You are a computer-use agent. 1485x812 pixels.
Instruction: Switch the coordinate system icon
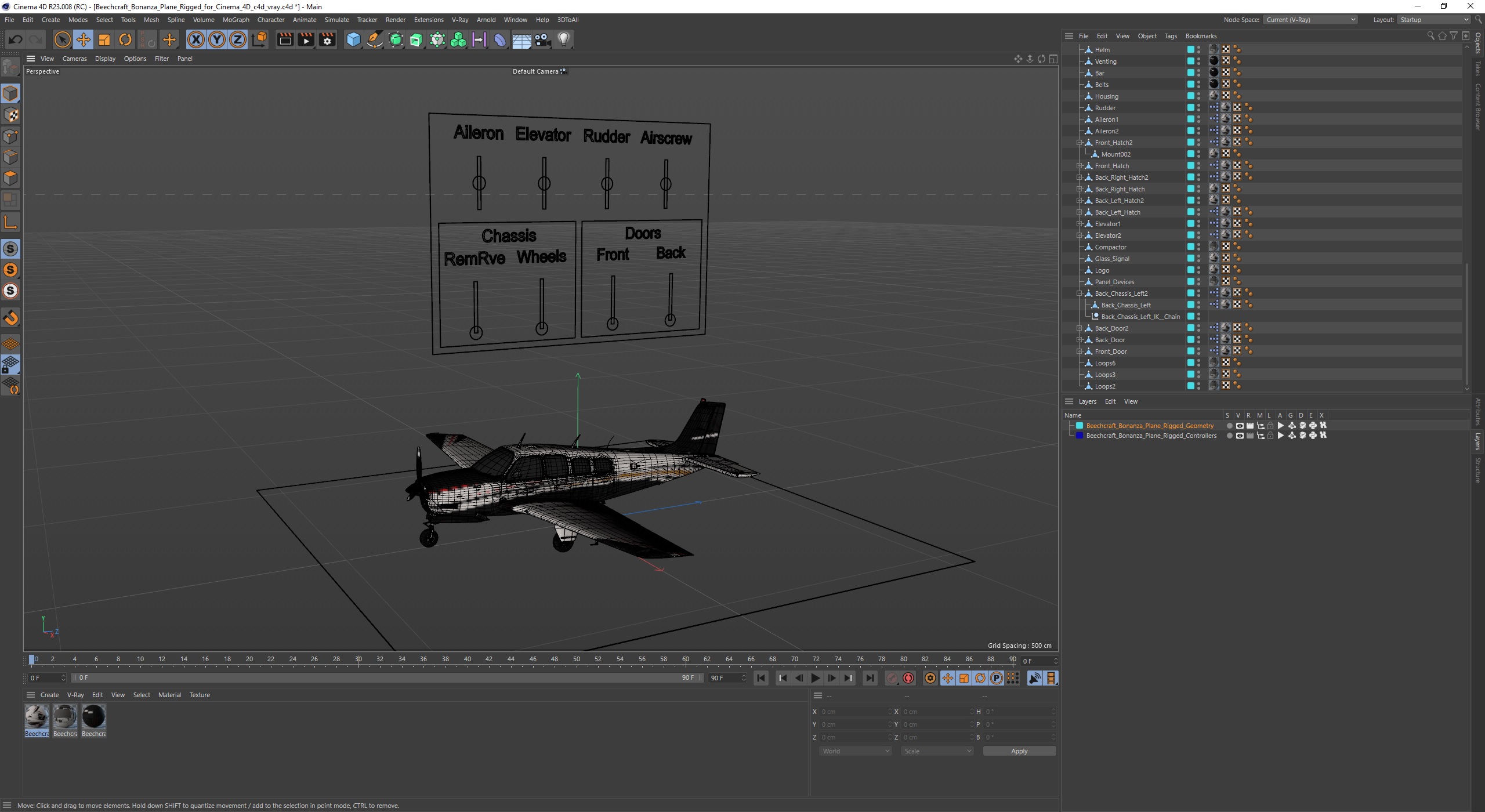pyautogui.click(x=260, y=39)
